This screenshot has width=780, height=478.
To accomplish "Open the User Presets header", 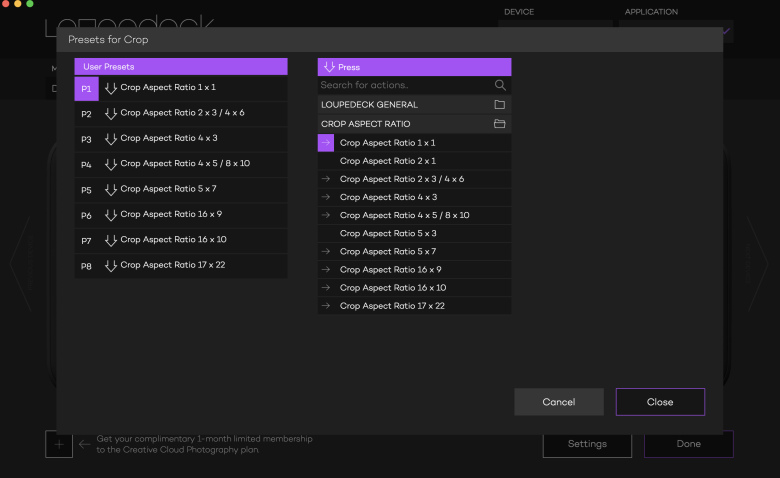I will 181,67.
